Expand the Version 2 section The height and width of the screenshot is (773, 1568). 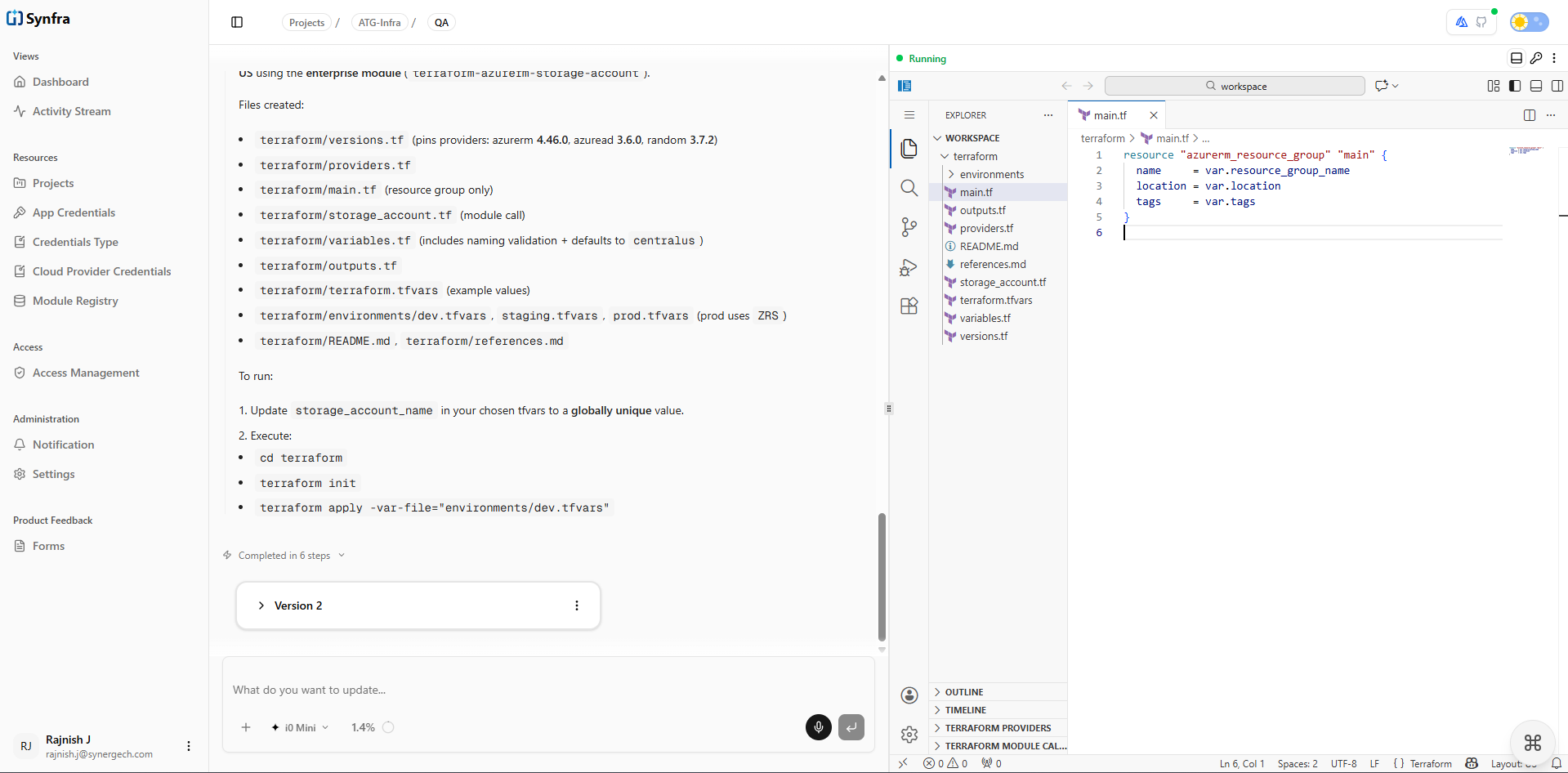point(261,605)
